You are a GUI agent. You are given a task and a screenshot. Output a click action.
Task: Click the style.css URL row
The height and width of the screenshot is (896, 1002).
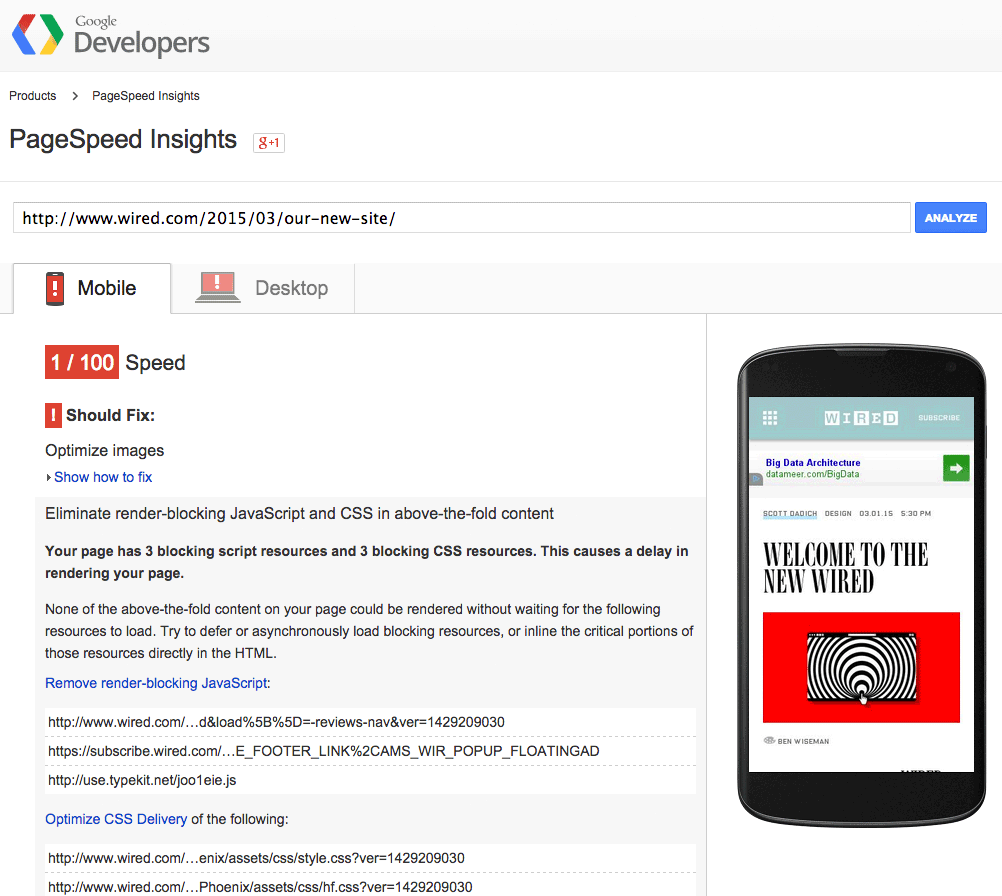point(370,858)
